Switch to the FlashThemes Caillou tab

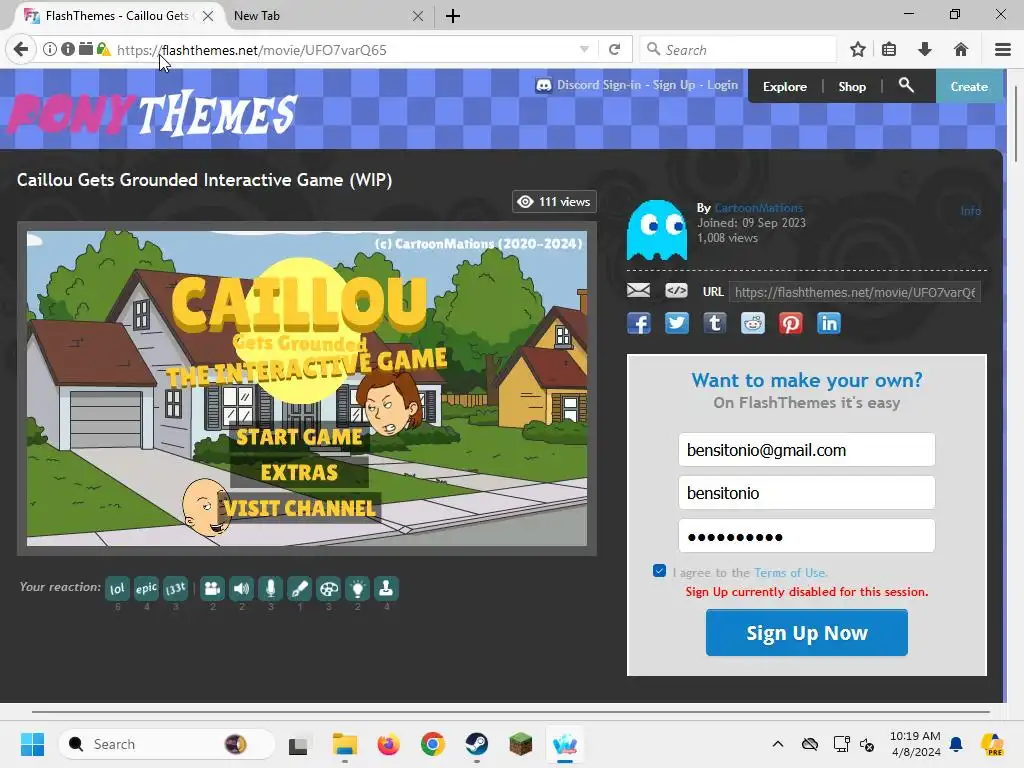(118, 16)
